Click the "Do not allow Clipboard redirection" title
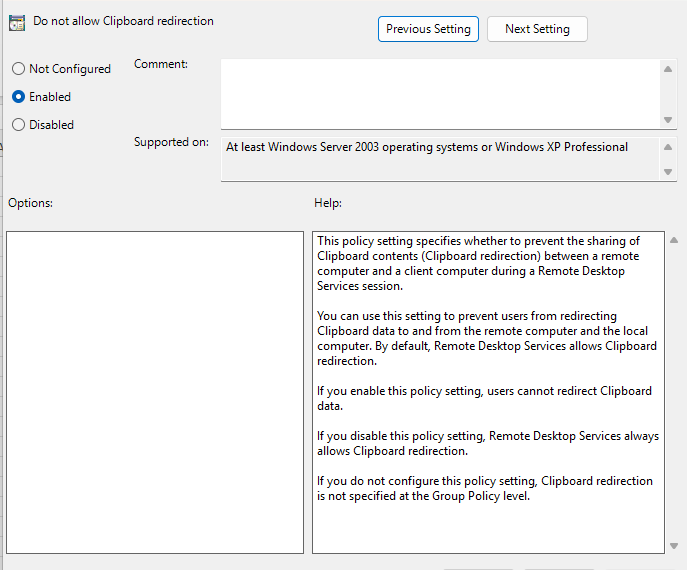 [x=123, y=21]
